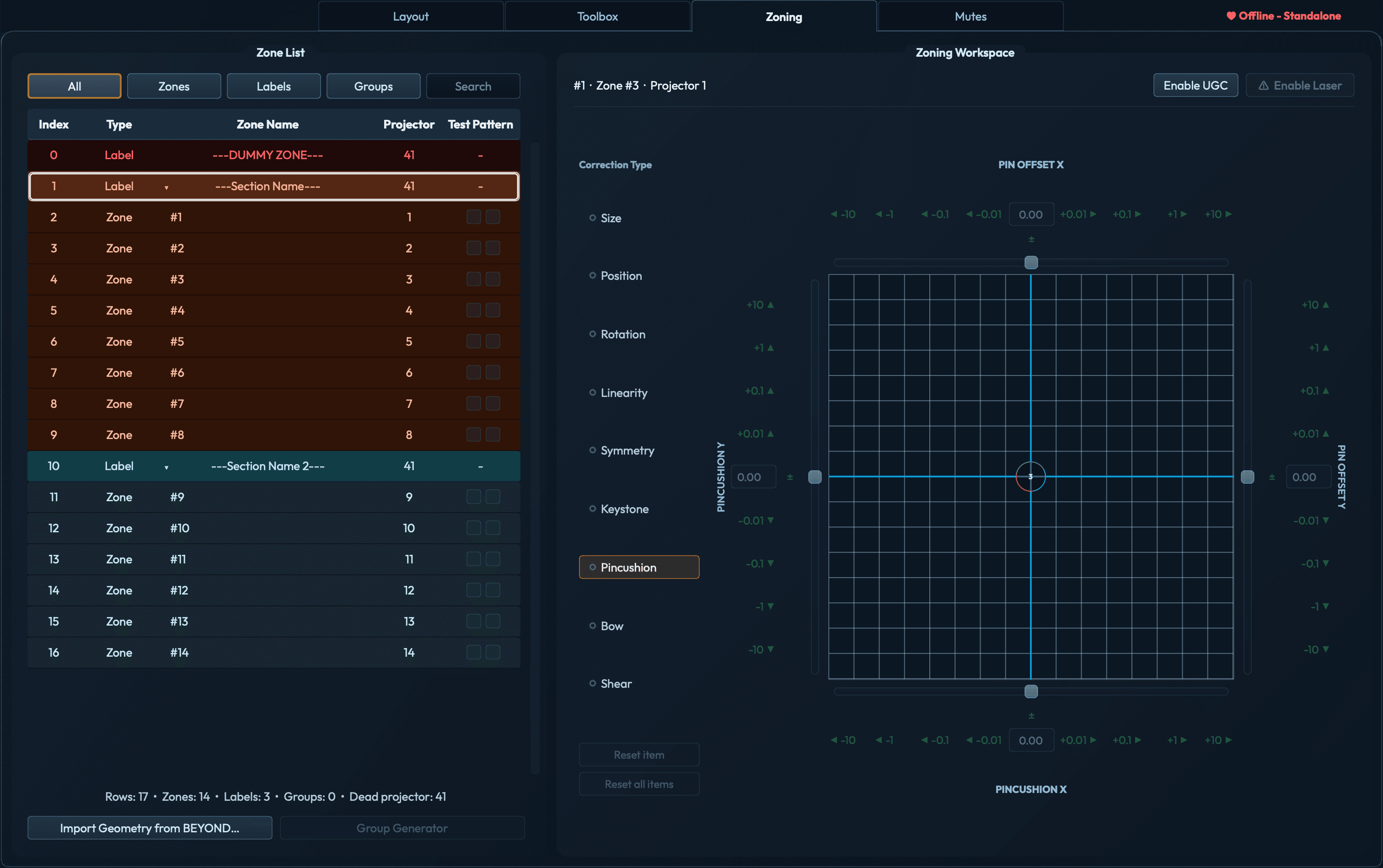
Task: Collapse the Section Name 2 label arrow
Action: pyautogui.click(x=166, y=467)
